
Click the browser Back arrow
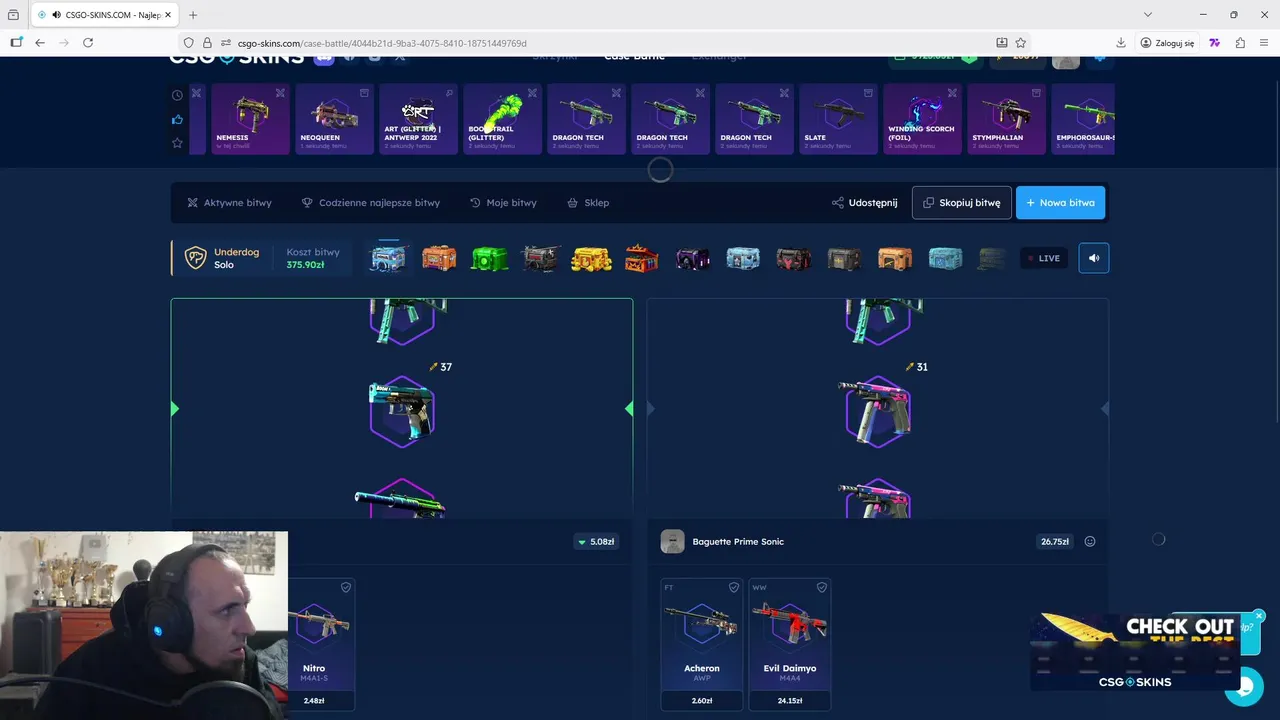tap(40, 43)
